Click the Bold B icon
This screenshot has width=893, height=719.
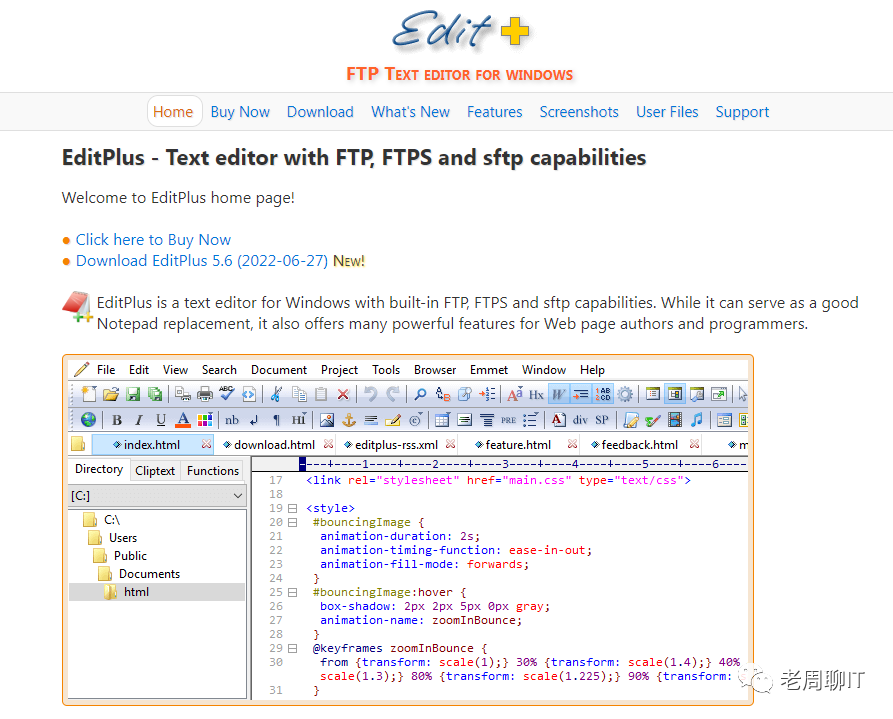(117, 420)
